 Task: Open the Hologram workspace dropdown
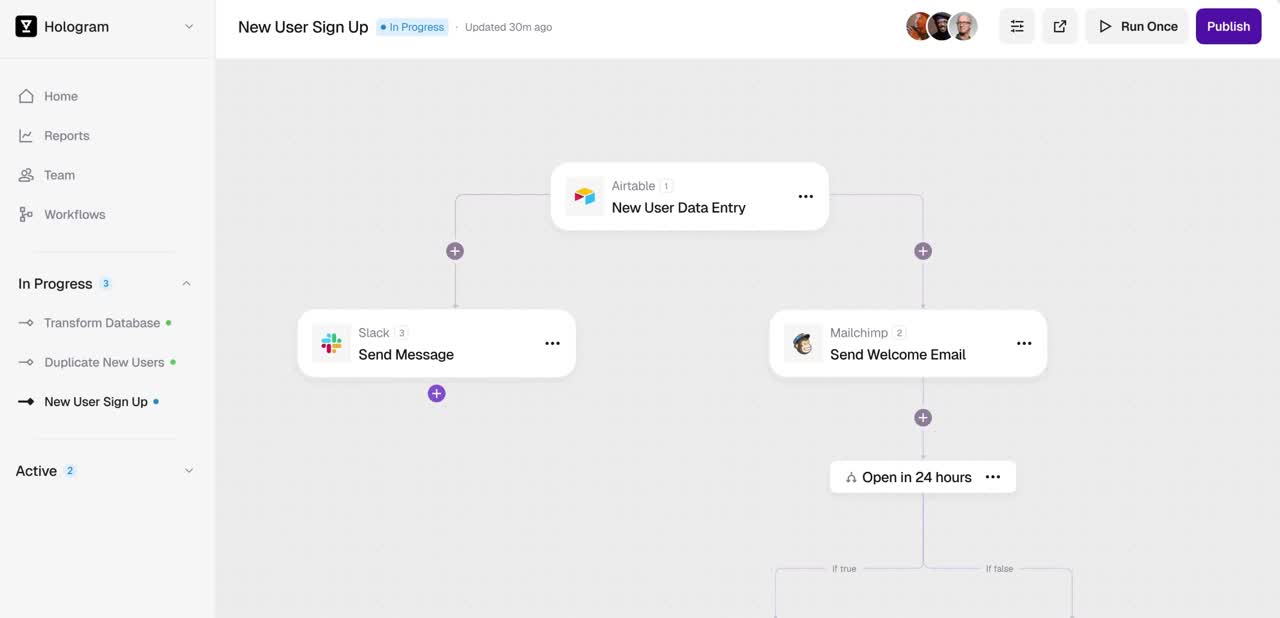189,27
